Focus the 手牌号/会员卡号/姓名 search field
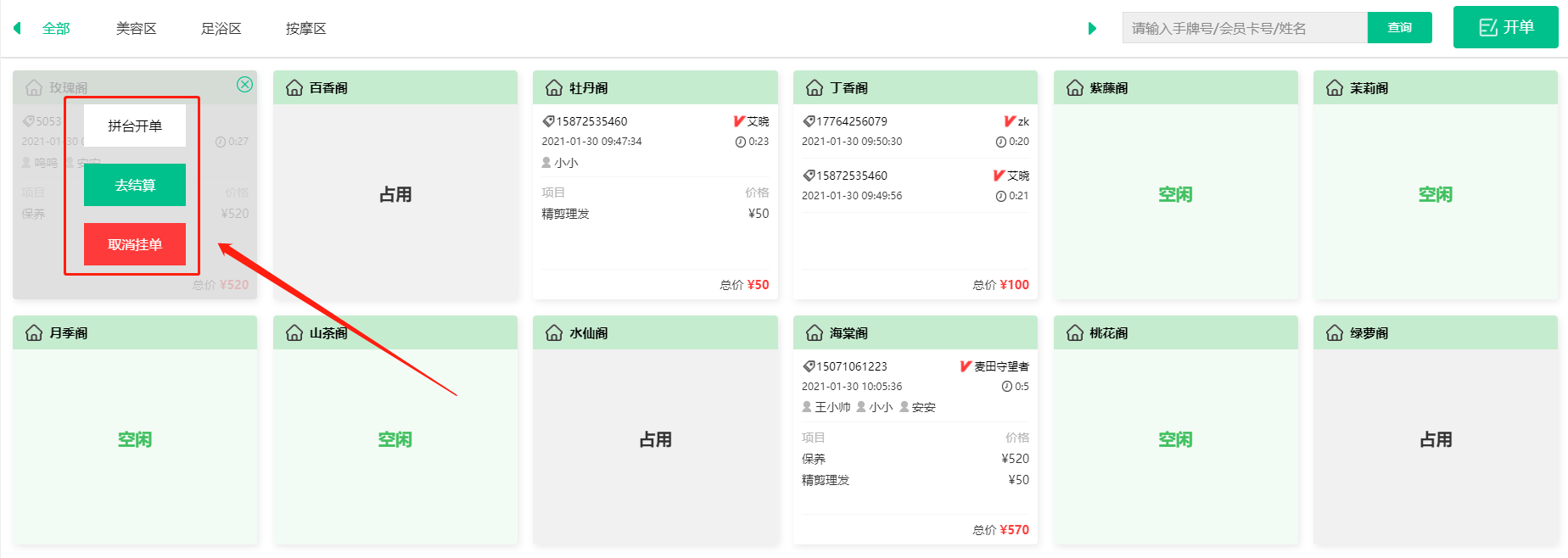Screen dimensions: 1568x558 click(1244, 28)
